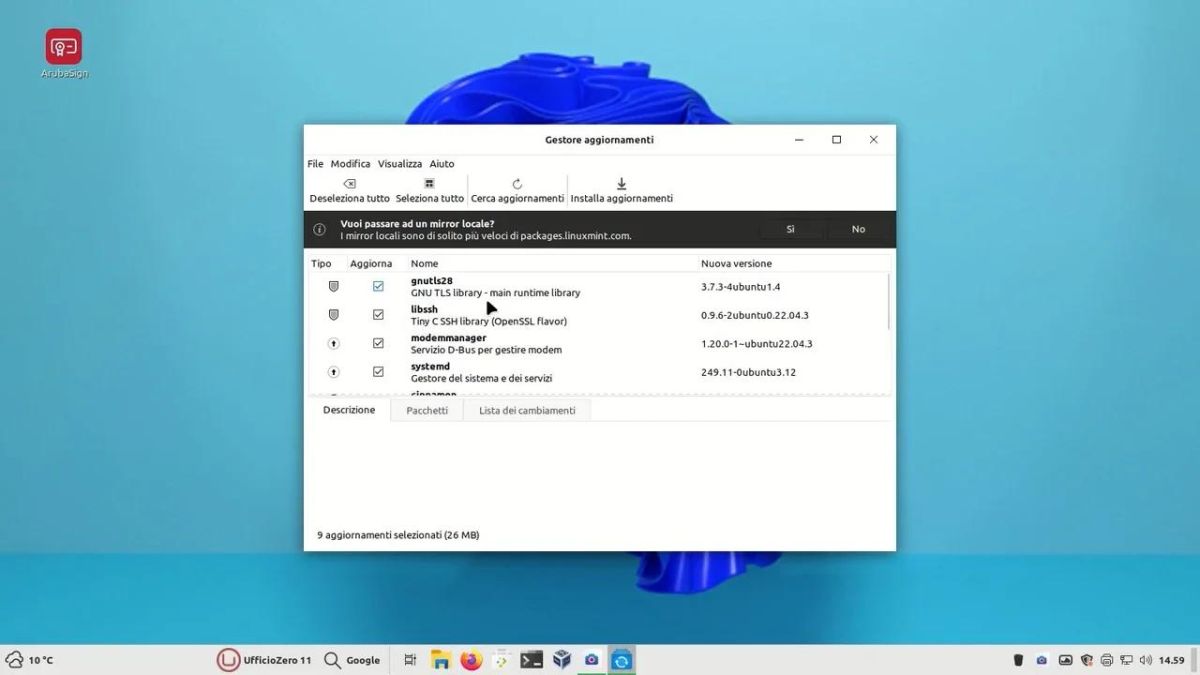The image size is (1200, 675).
Task: Click Sì to switch to local mirror
Action: pos(790,229)
